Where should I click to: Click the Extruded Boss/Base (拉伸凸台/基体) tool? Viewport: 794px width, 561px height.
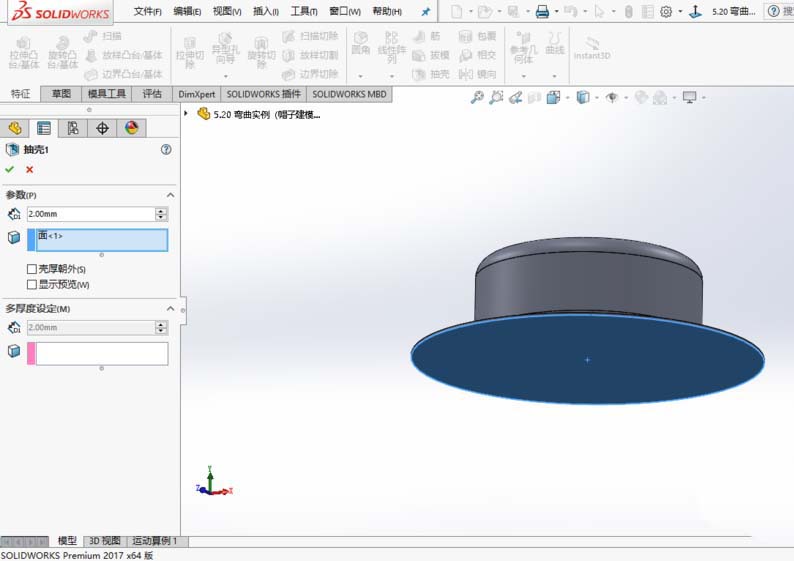(x=24, y=53)
